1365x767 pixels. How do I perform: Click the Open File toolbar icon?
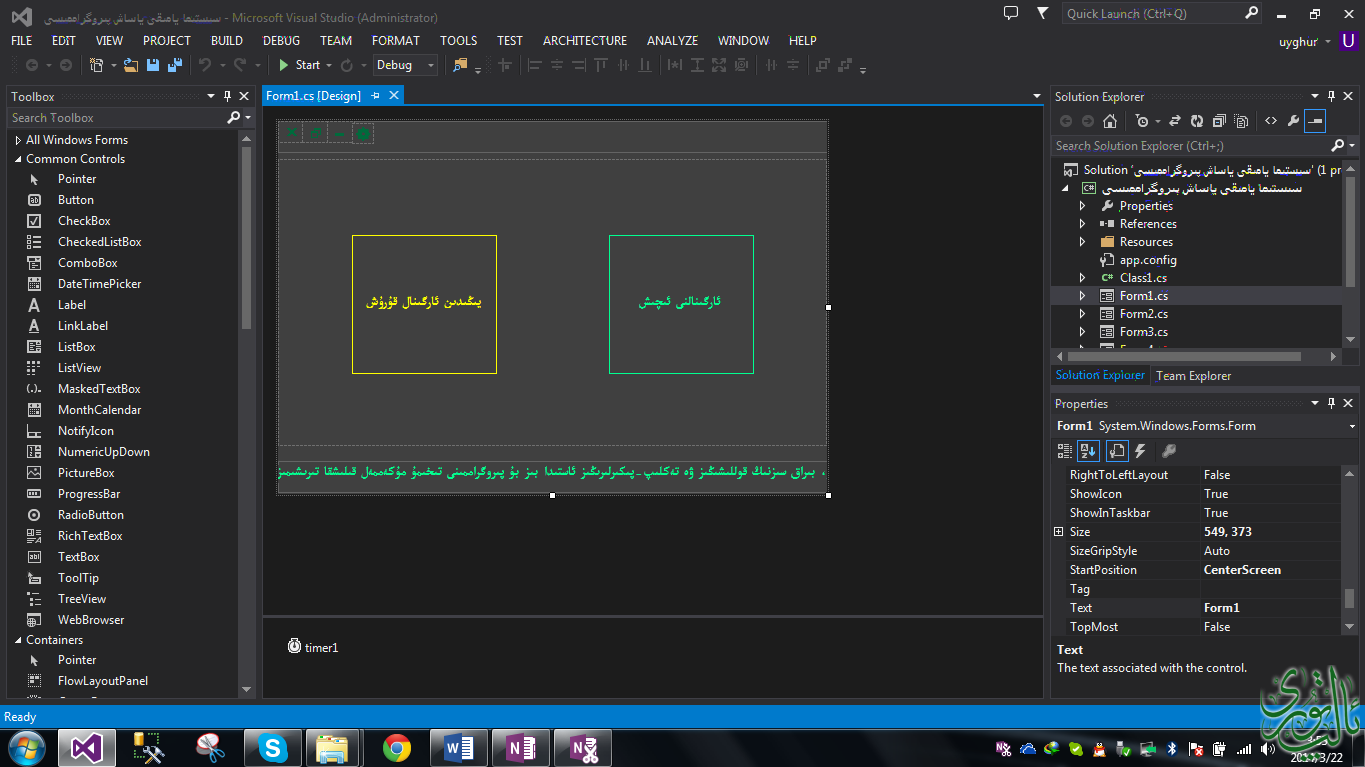pyautogui.click(x=133, y=65)
